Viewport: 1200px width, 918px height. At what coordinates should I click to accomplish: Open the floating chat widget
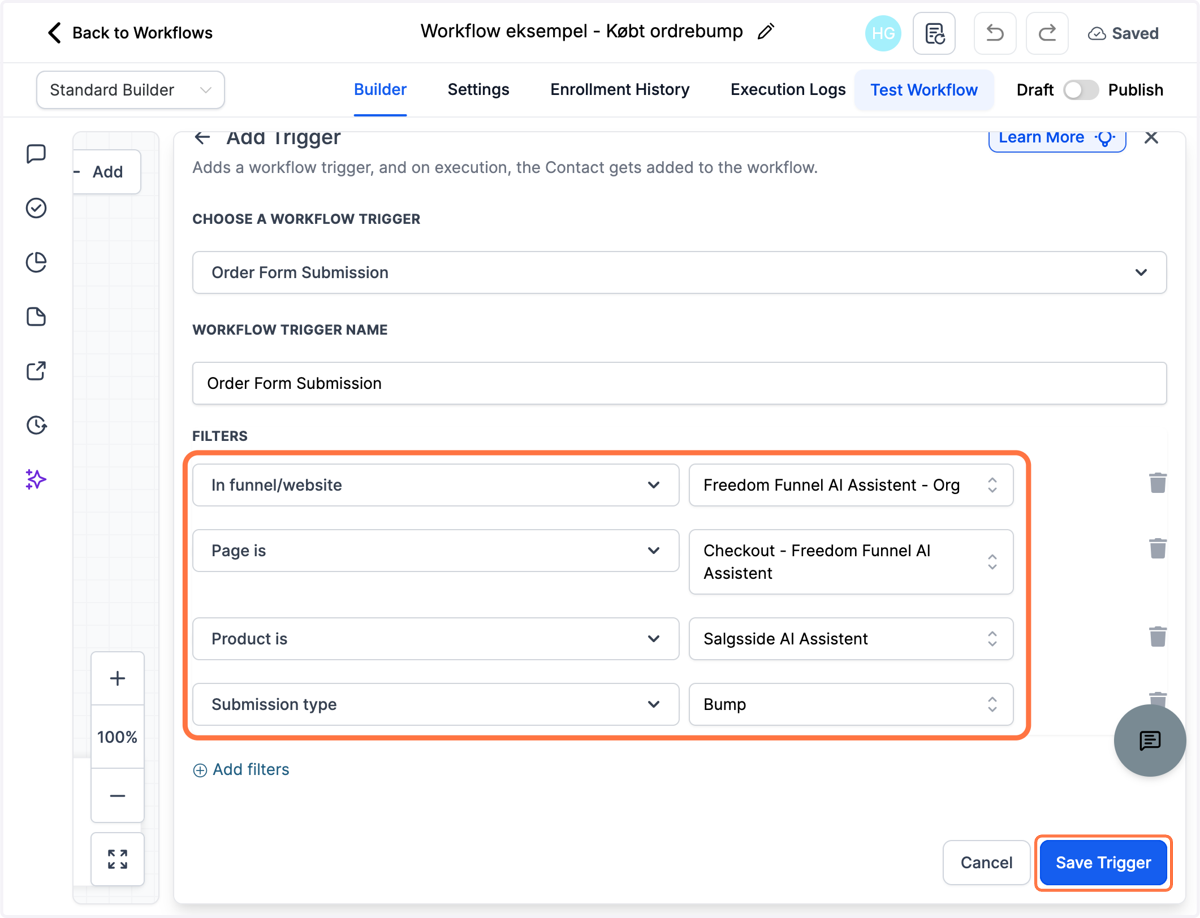click(1150, 740)
